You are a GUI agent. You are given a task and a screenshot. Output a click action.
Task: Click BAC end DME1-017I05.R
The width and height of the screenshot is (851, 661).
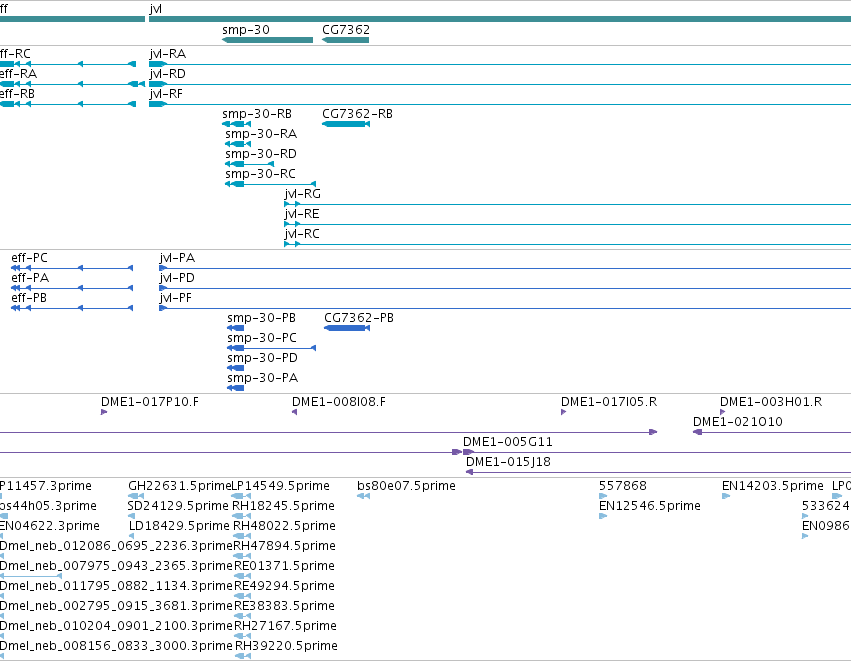click(563, 412)
